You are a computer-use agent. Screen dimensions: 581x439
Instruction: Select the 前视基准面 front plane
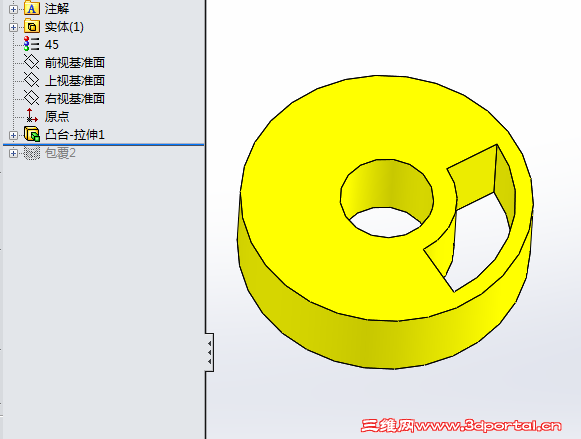point(75,62)
